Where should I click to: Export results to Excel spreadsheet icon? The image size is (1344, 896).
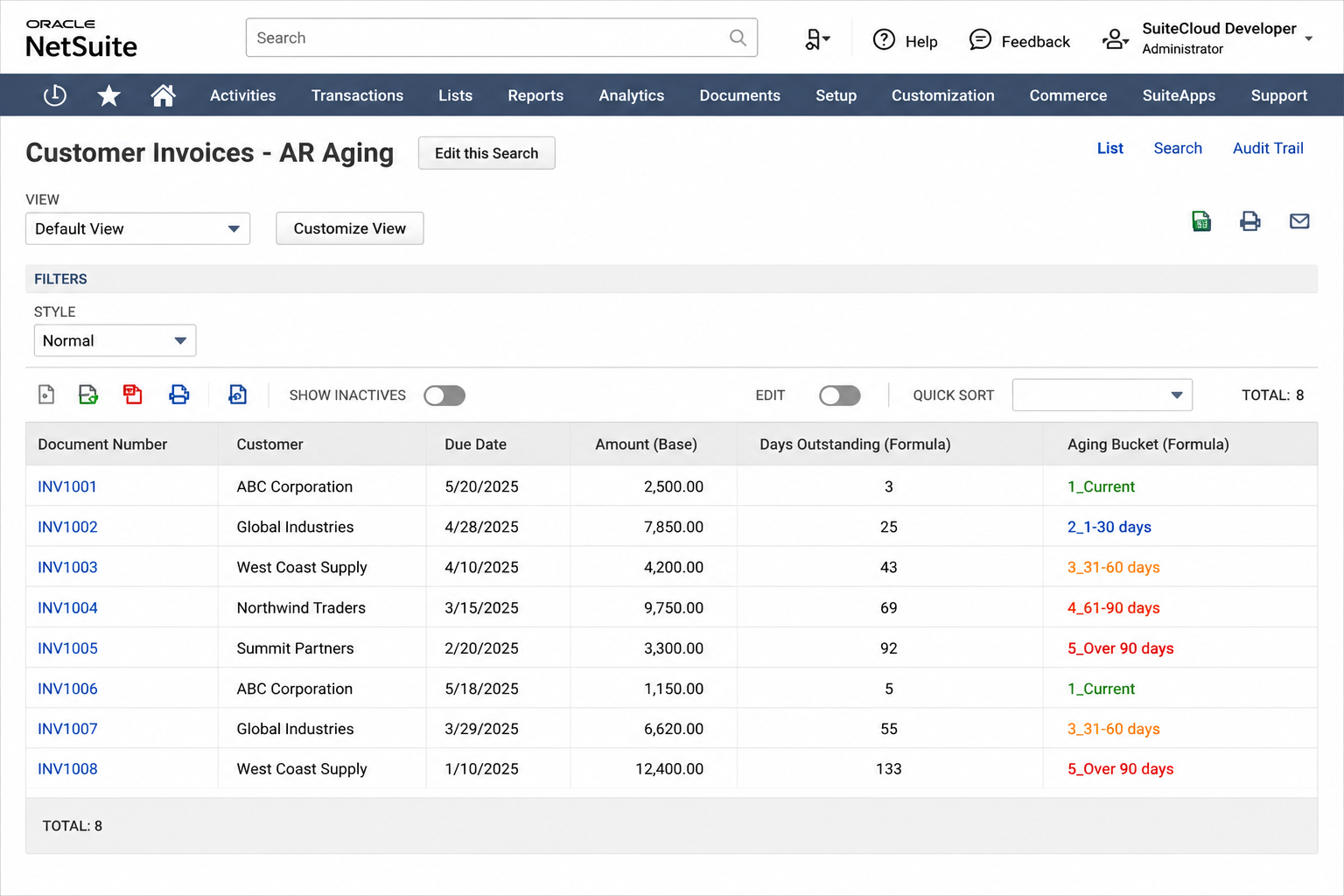pos(1201,221)
